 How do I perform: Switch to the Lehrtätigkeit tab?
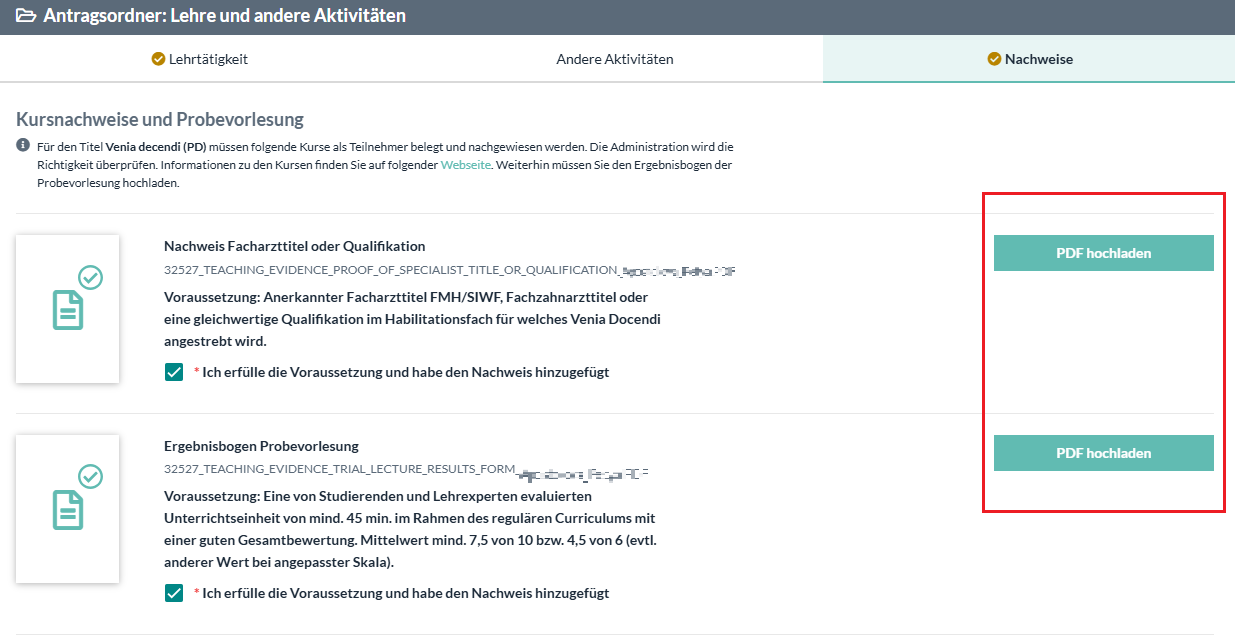click(x=208, y=59)
